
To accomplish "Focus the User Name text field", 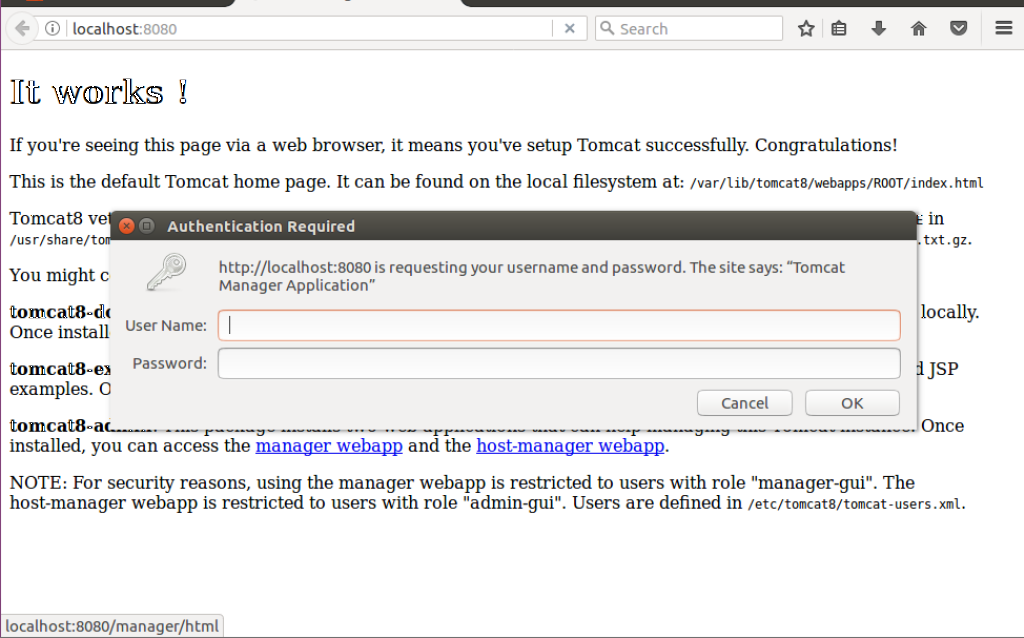I will (559, 325).
